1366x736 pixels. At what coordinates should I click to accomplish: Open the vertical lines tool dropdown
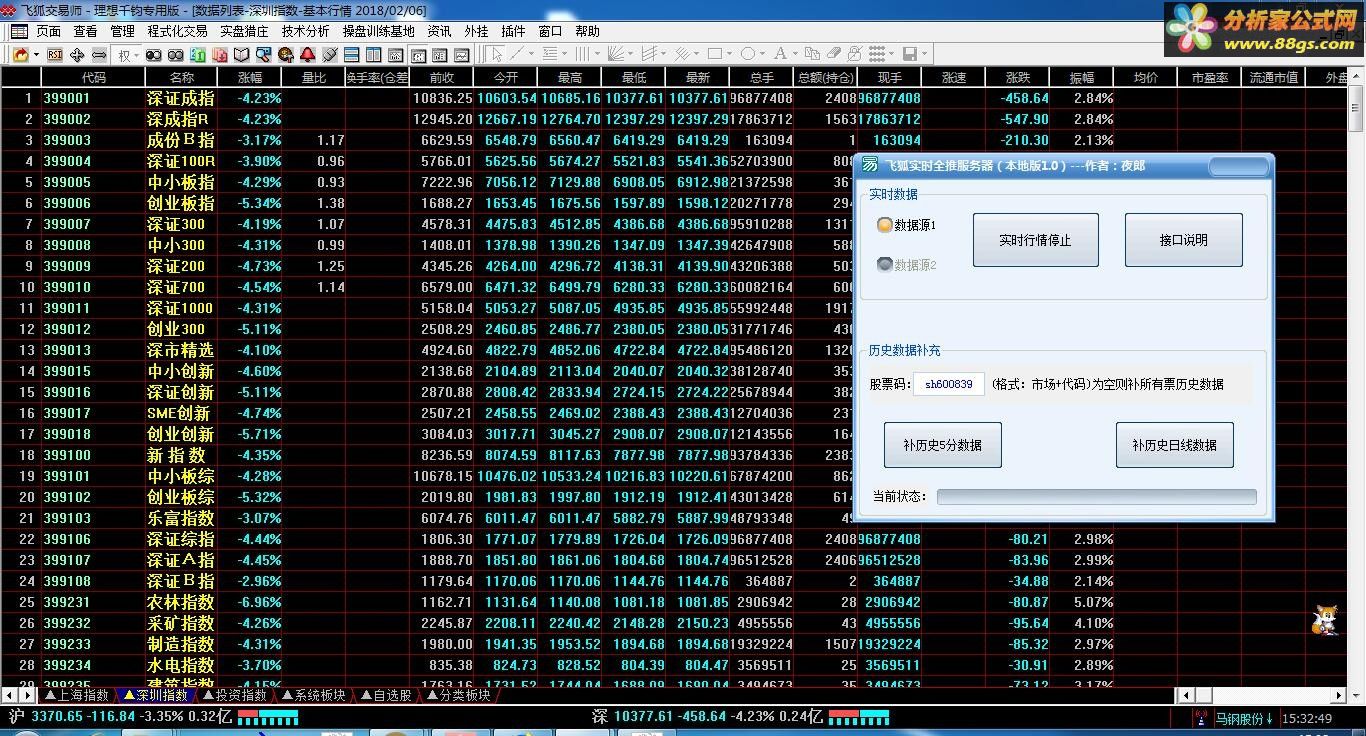tap(597, 54)
